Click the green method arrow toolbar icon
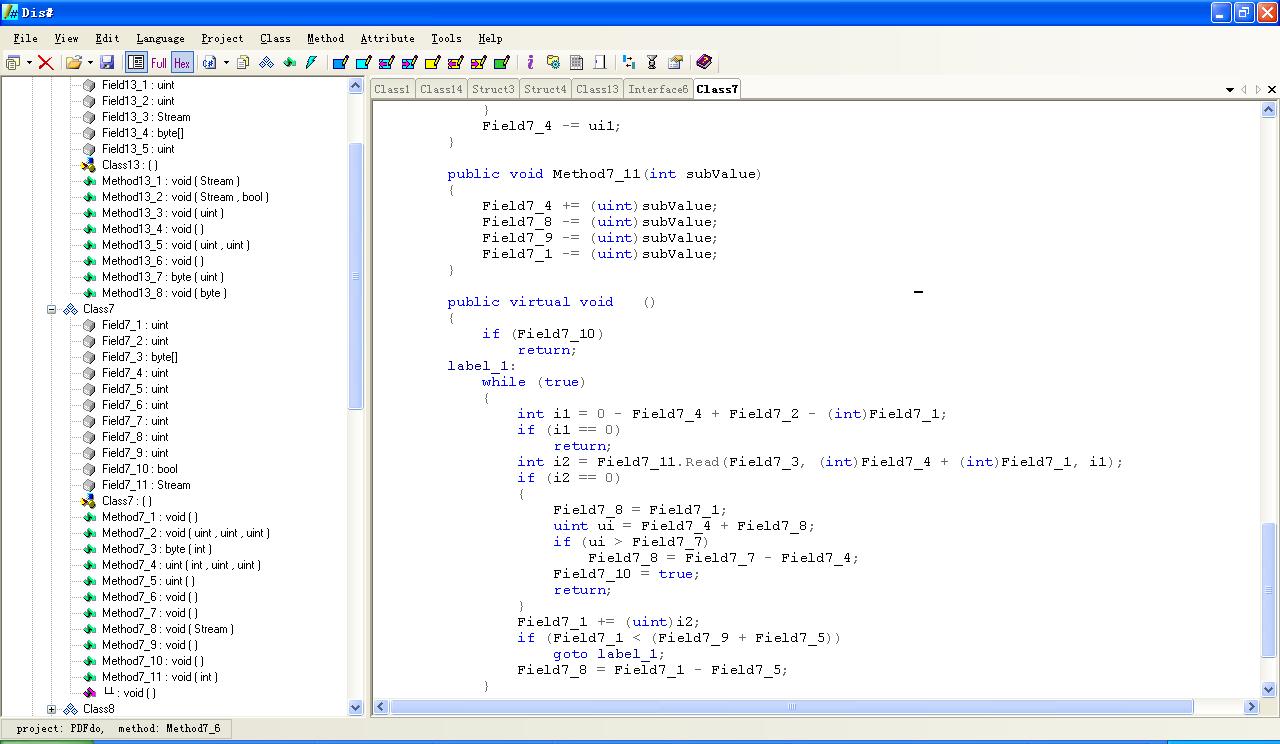 point(289,63)
